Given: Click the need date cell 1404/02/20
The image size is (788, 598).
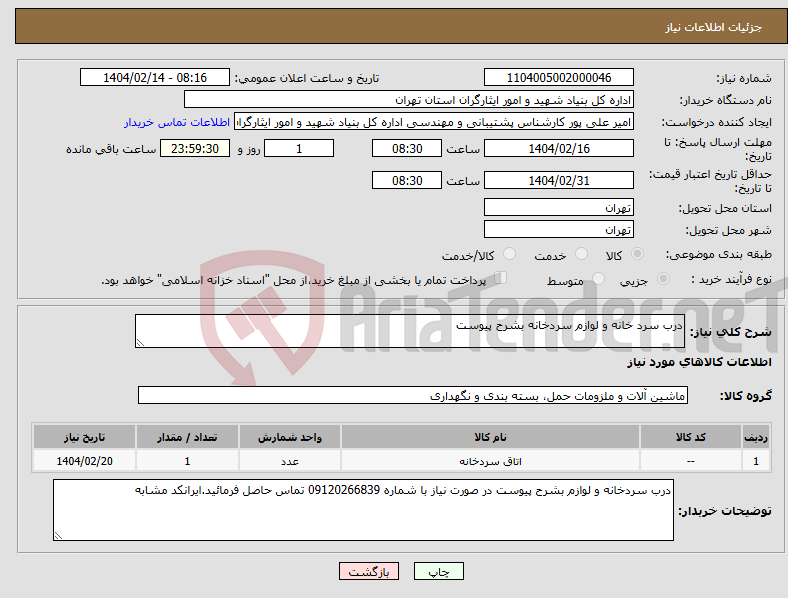Looking at the screenshot, I should [84, 461].
